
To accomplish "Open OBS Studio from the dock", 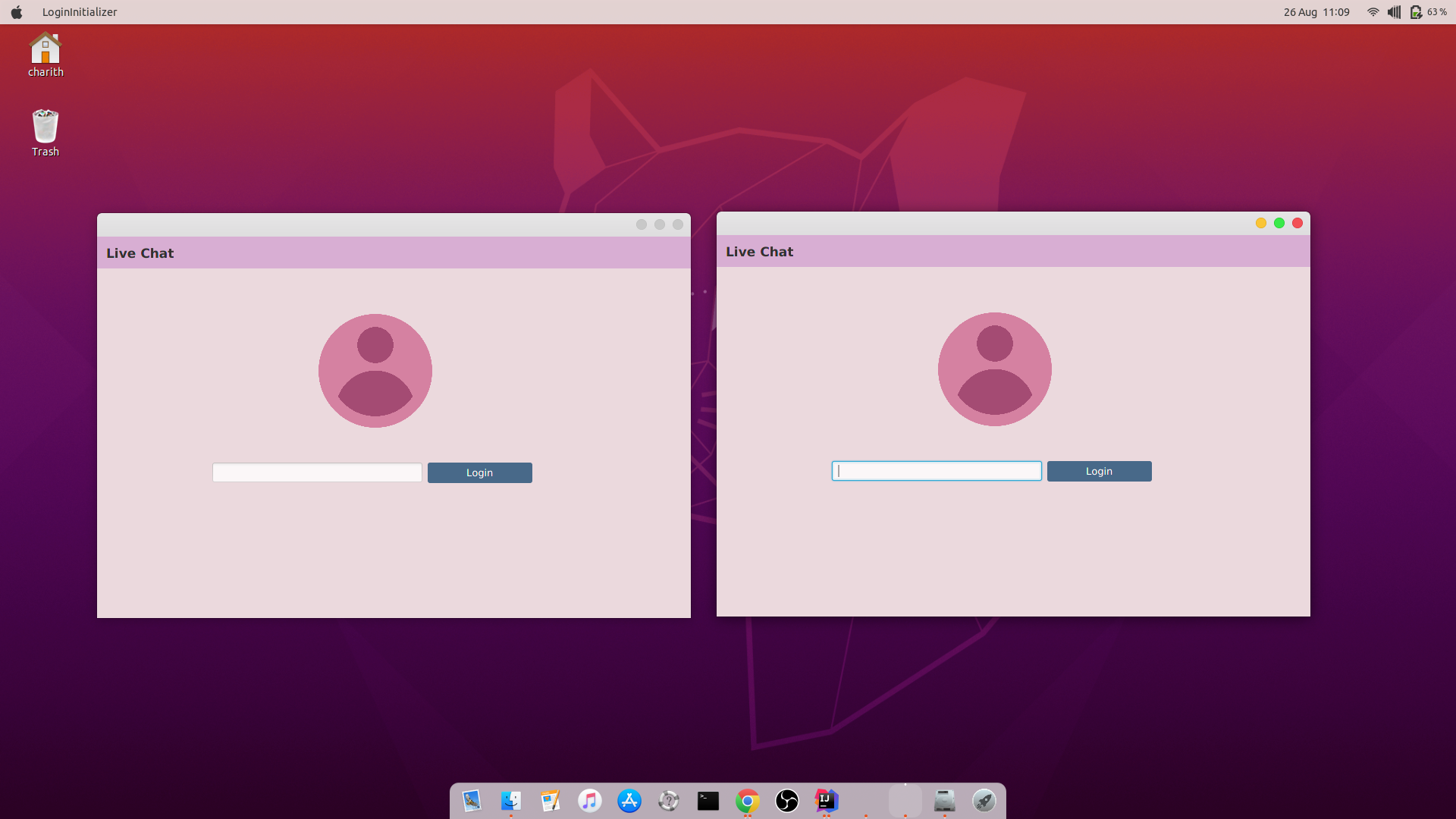I will click(786, 801).
